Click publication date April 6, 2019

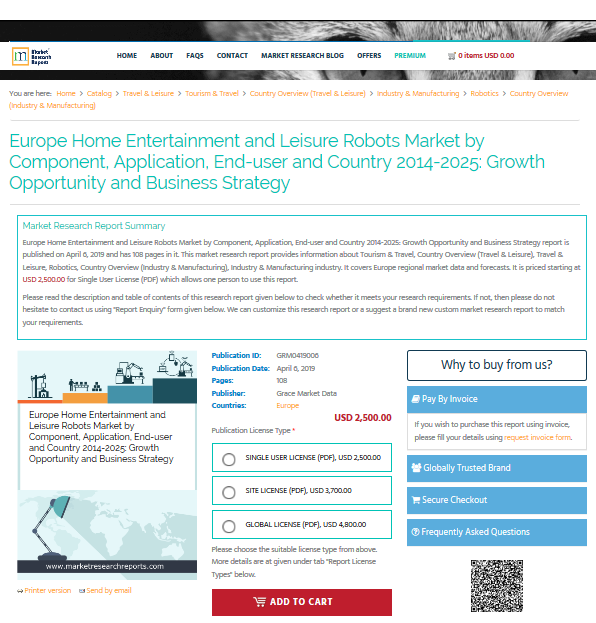click(x=296, y=369)
